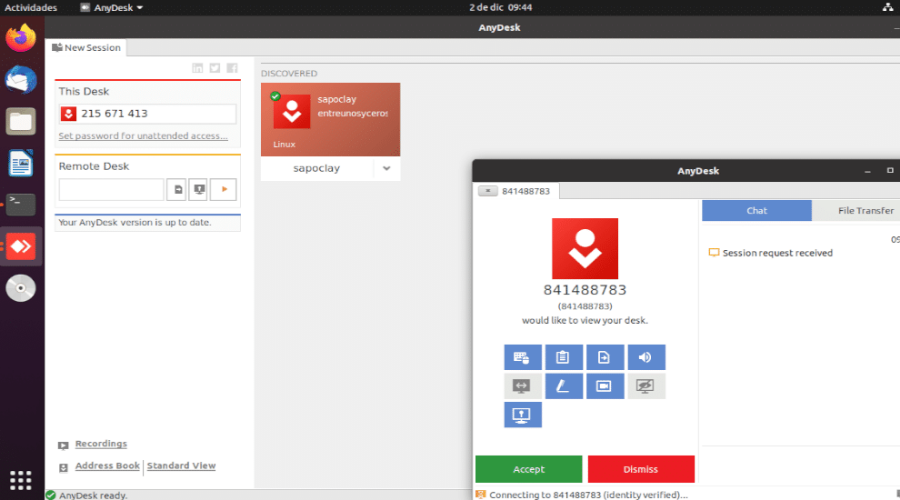This screenshot has height=500, width=900.
Task: Select the 841488783 session tab
Action: pos(525,191)
